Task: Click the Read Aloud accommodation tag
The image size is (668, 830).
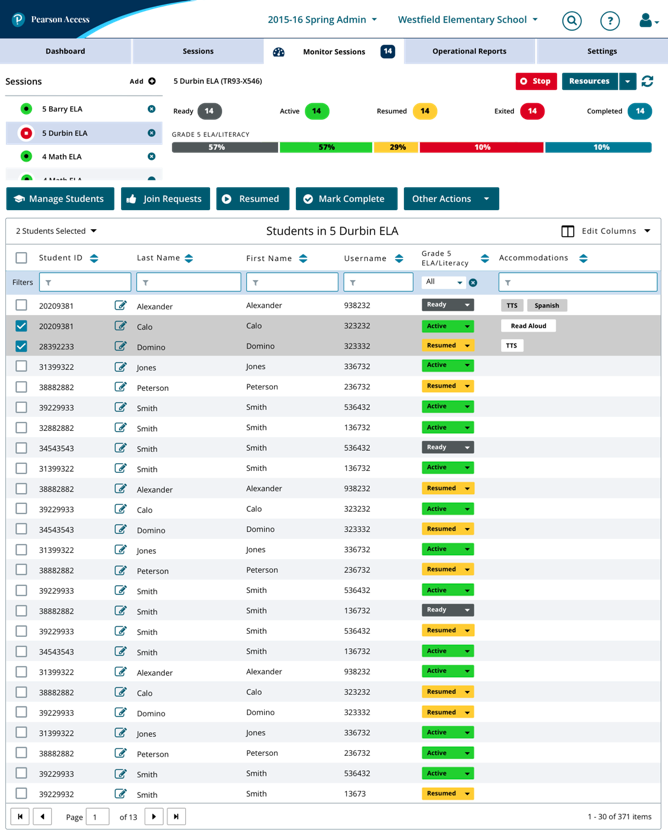Action: pos(528,326)
